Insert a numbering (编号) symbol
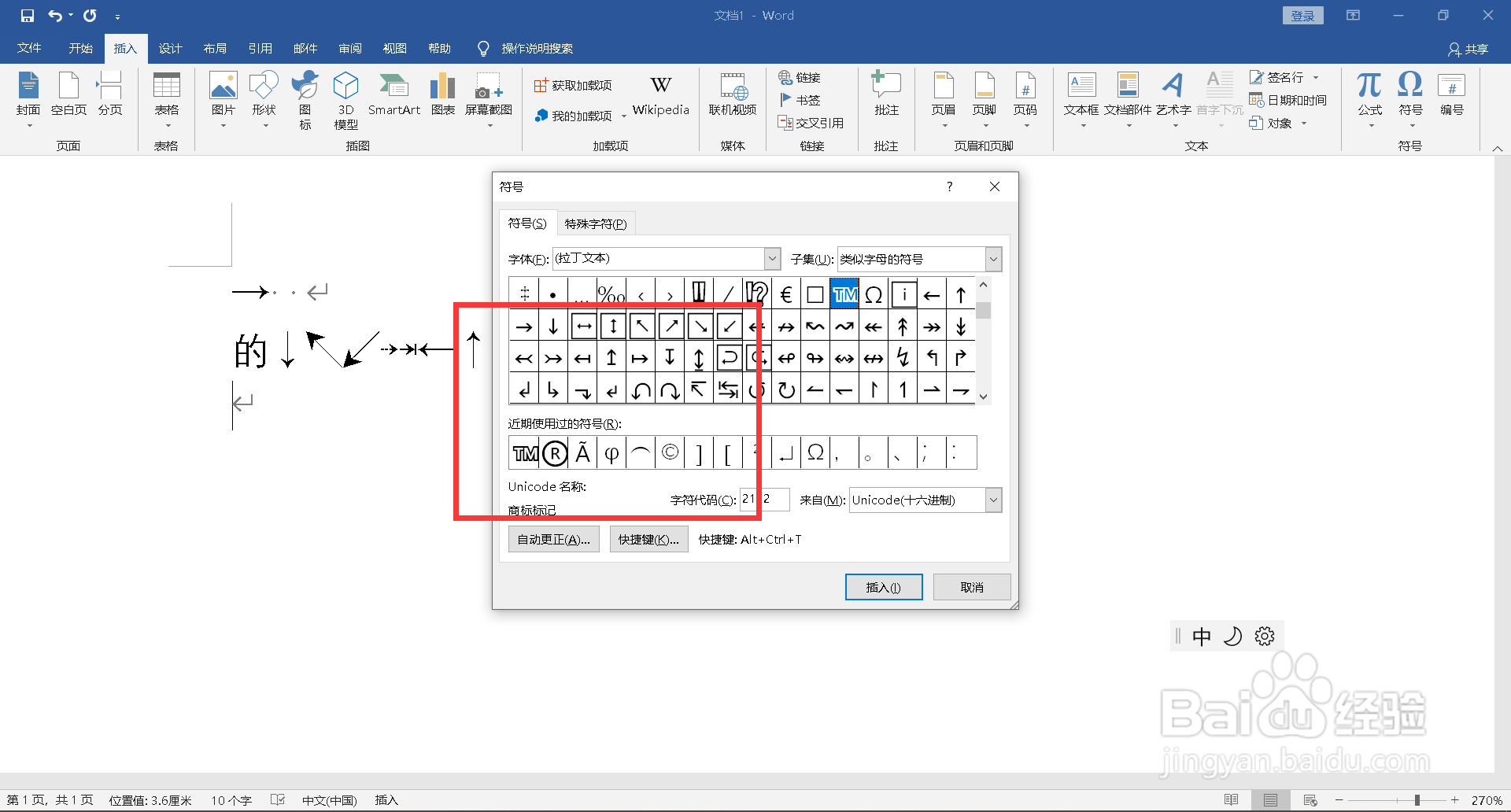1511x812 pixels. (1452, 94)
